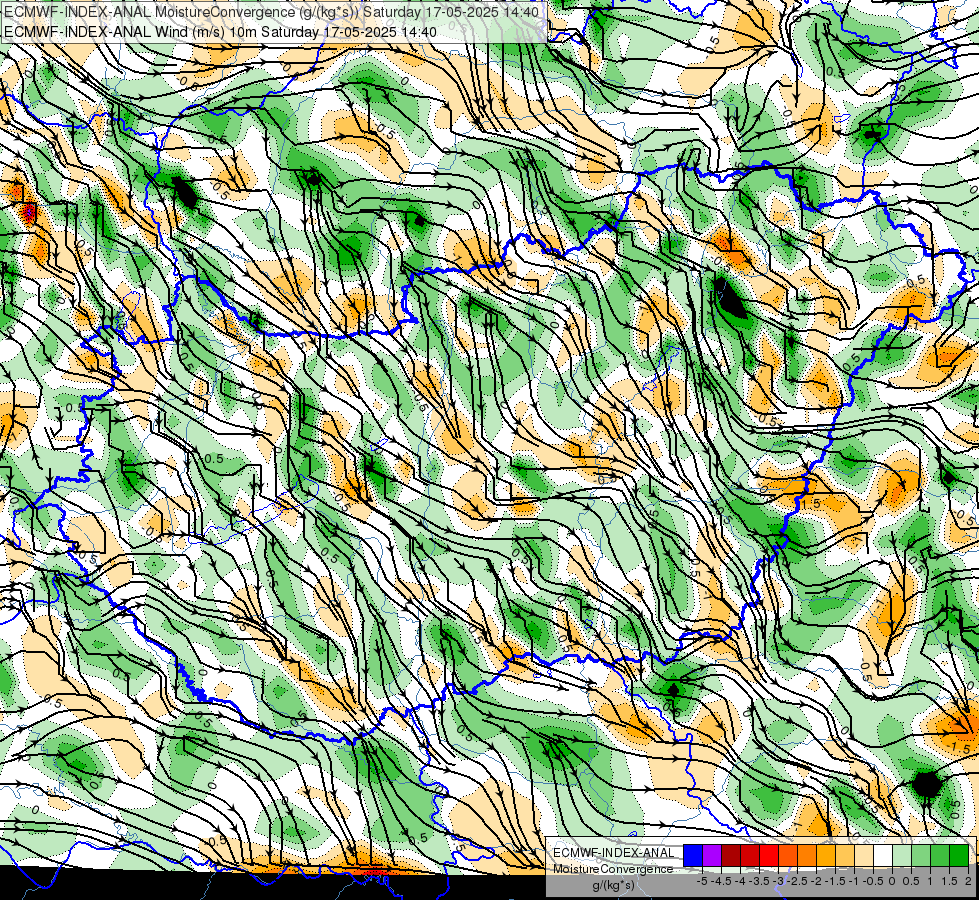Click the -4 tick label on the legend
The width and height of the screenshot is (979, 900).
click(740, 881)
